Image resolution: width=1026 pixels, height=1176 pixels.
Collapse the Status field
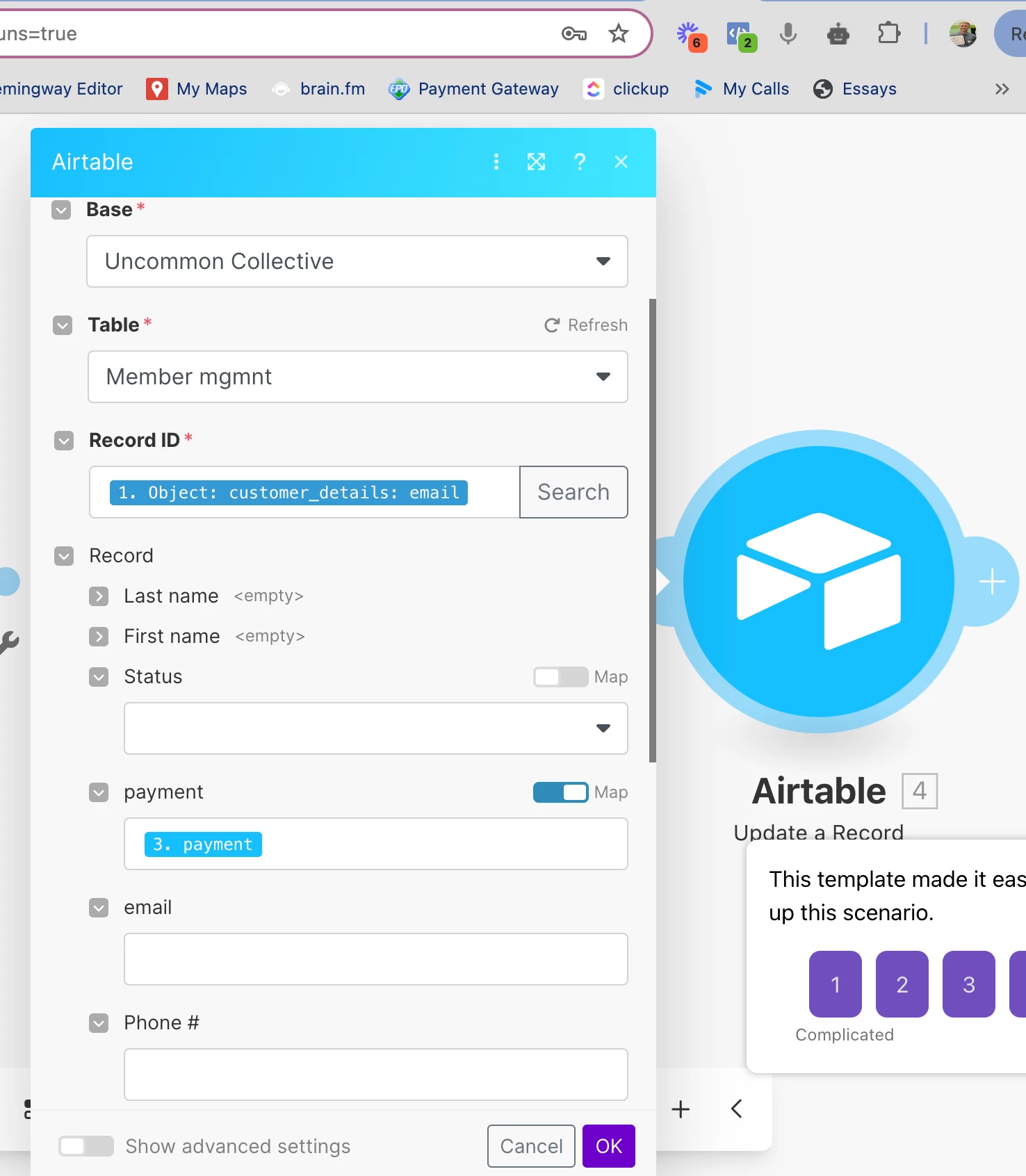(99, 677)
